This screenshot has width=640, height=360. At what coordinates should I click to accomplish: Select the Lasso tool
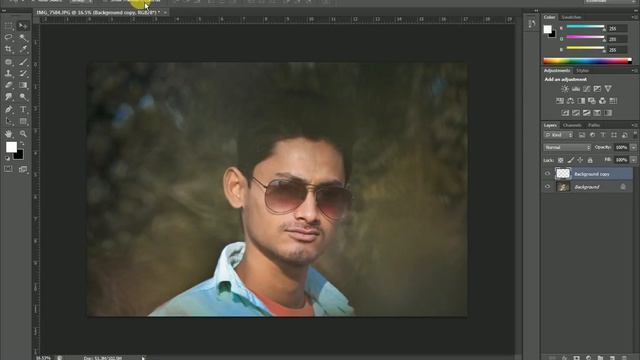(9, 38)
